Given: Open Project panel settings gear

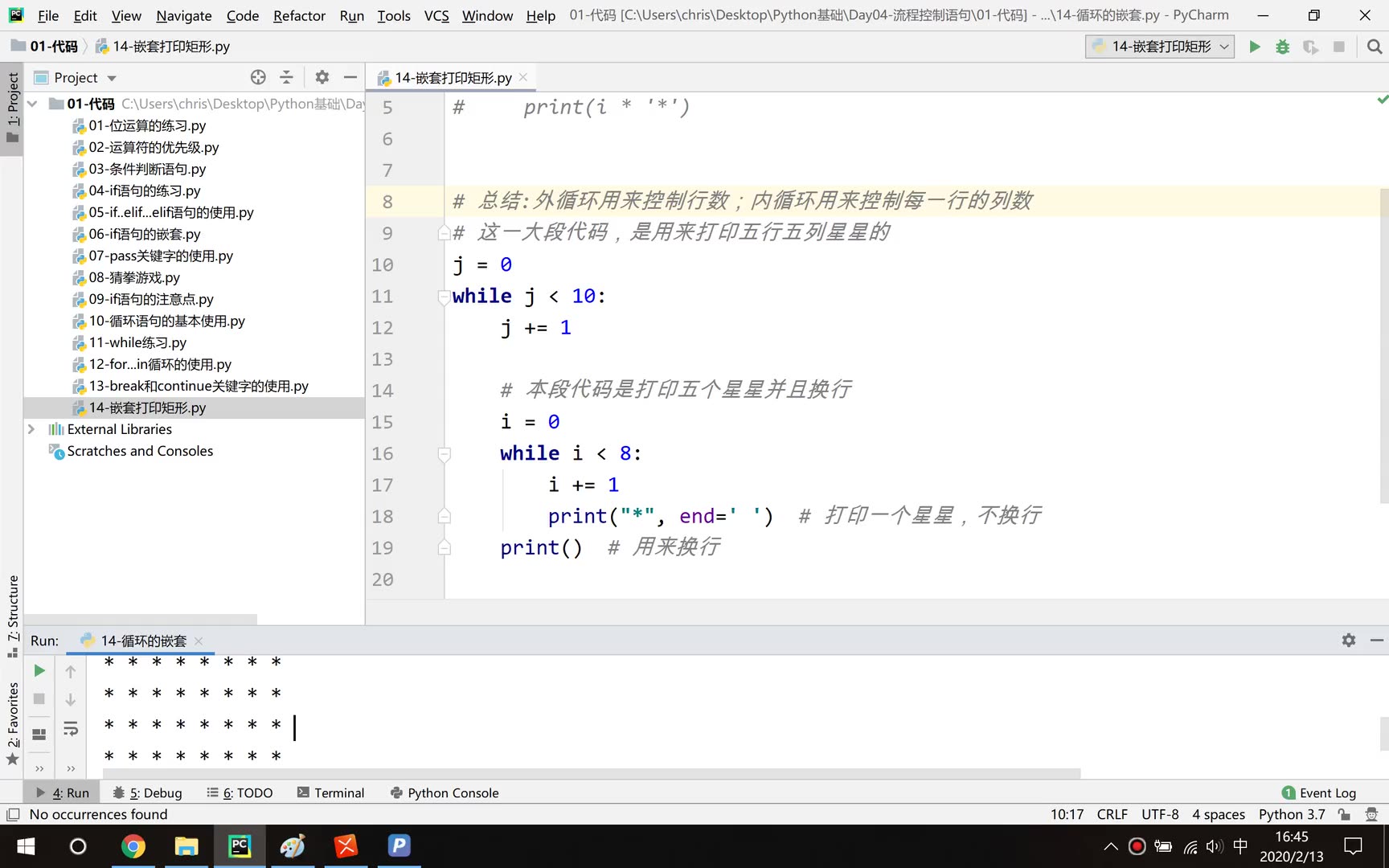Looking at the screenshot, I should [x=322, y=77].
